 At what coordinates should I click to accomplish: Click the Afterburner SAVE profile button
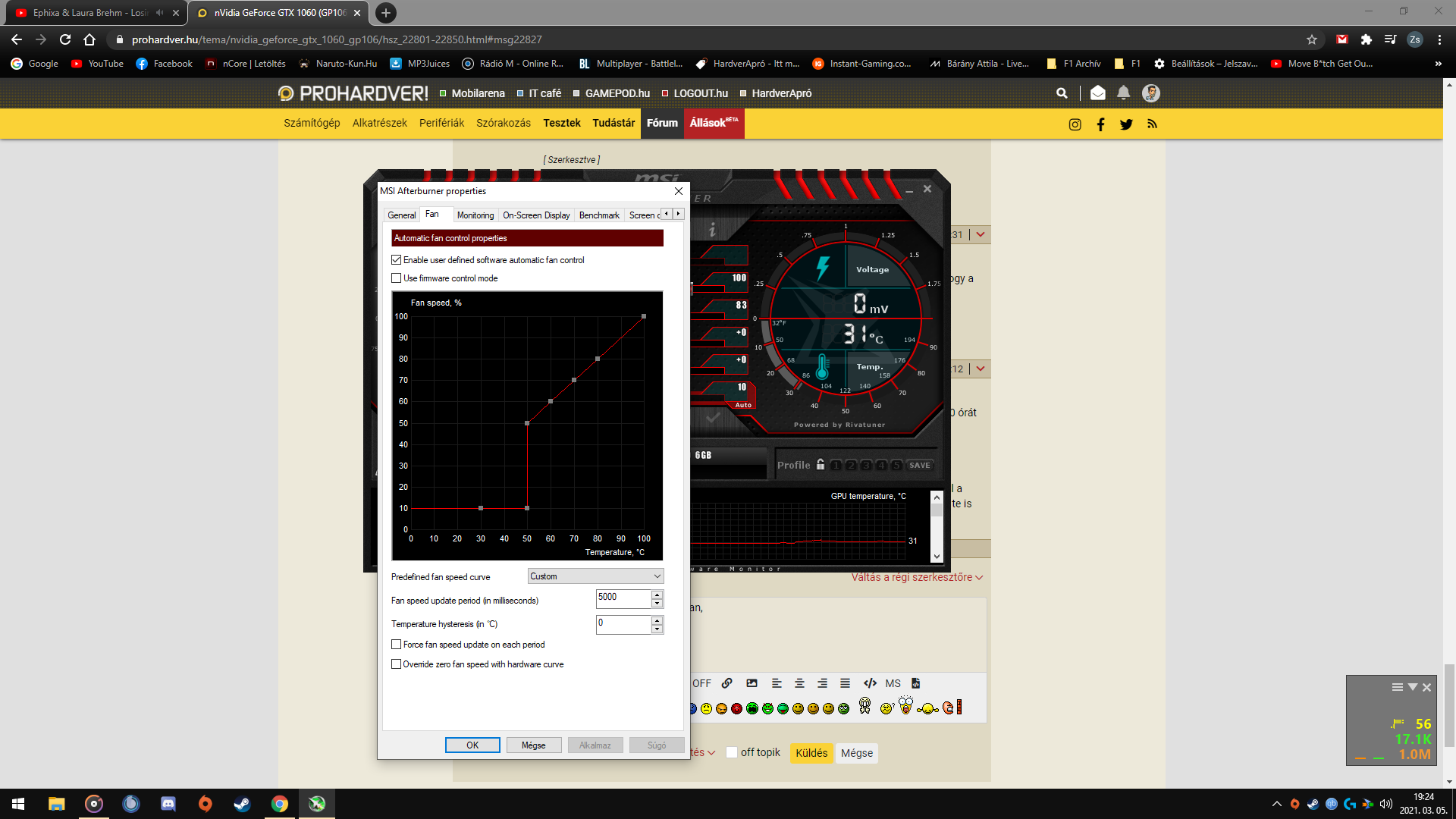(x=920, y=466)
